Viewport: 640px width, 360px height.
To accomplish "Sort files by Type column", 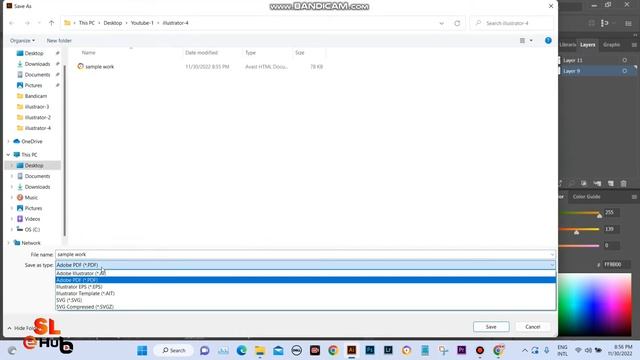I will click(250, 53).
